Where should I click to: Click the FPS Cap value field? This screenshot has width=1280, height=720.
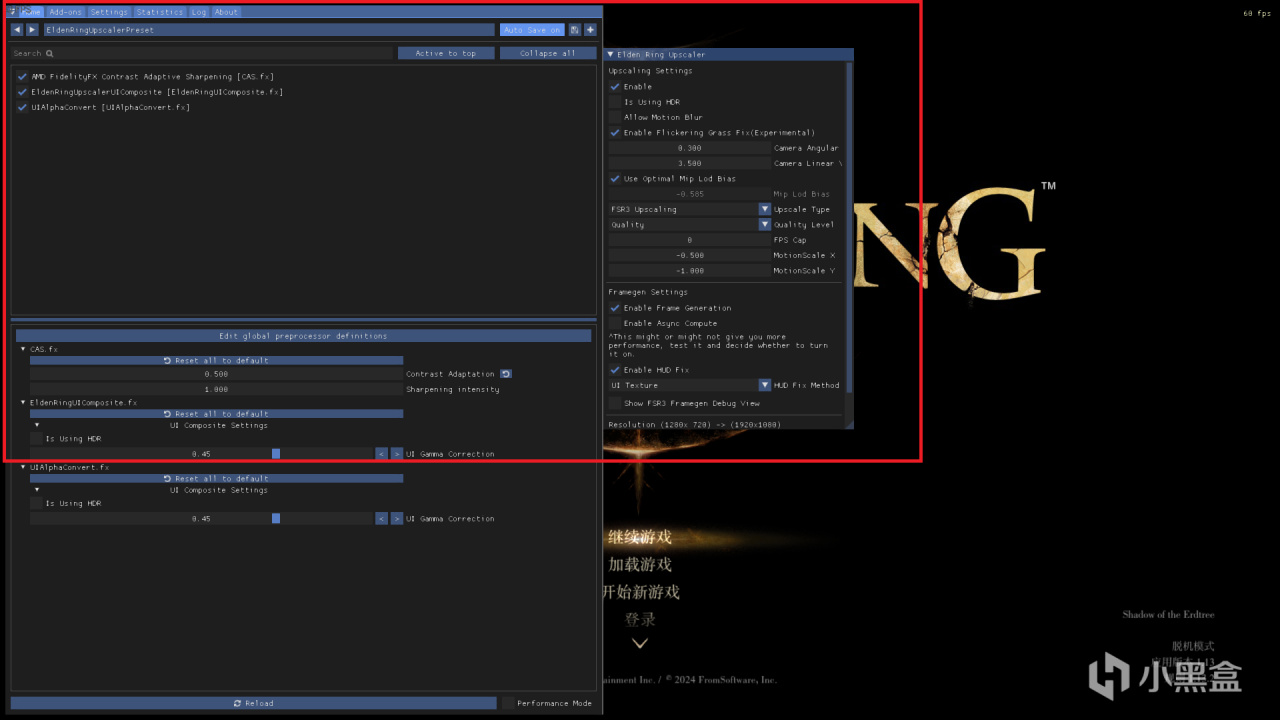point(690,240)
